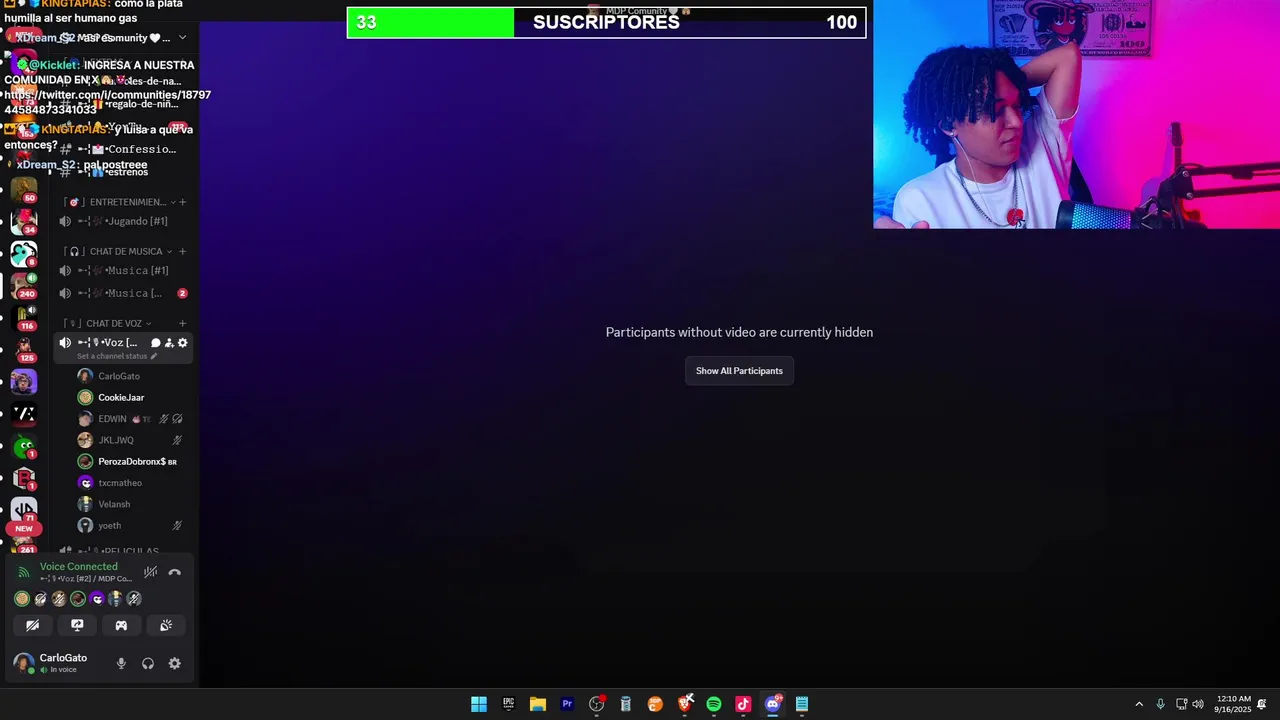Mute microphone next to CarloGato
This screenshot has width=1280, height=720.
121,664
